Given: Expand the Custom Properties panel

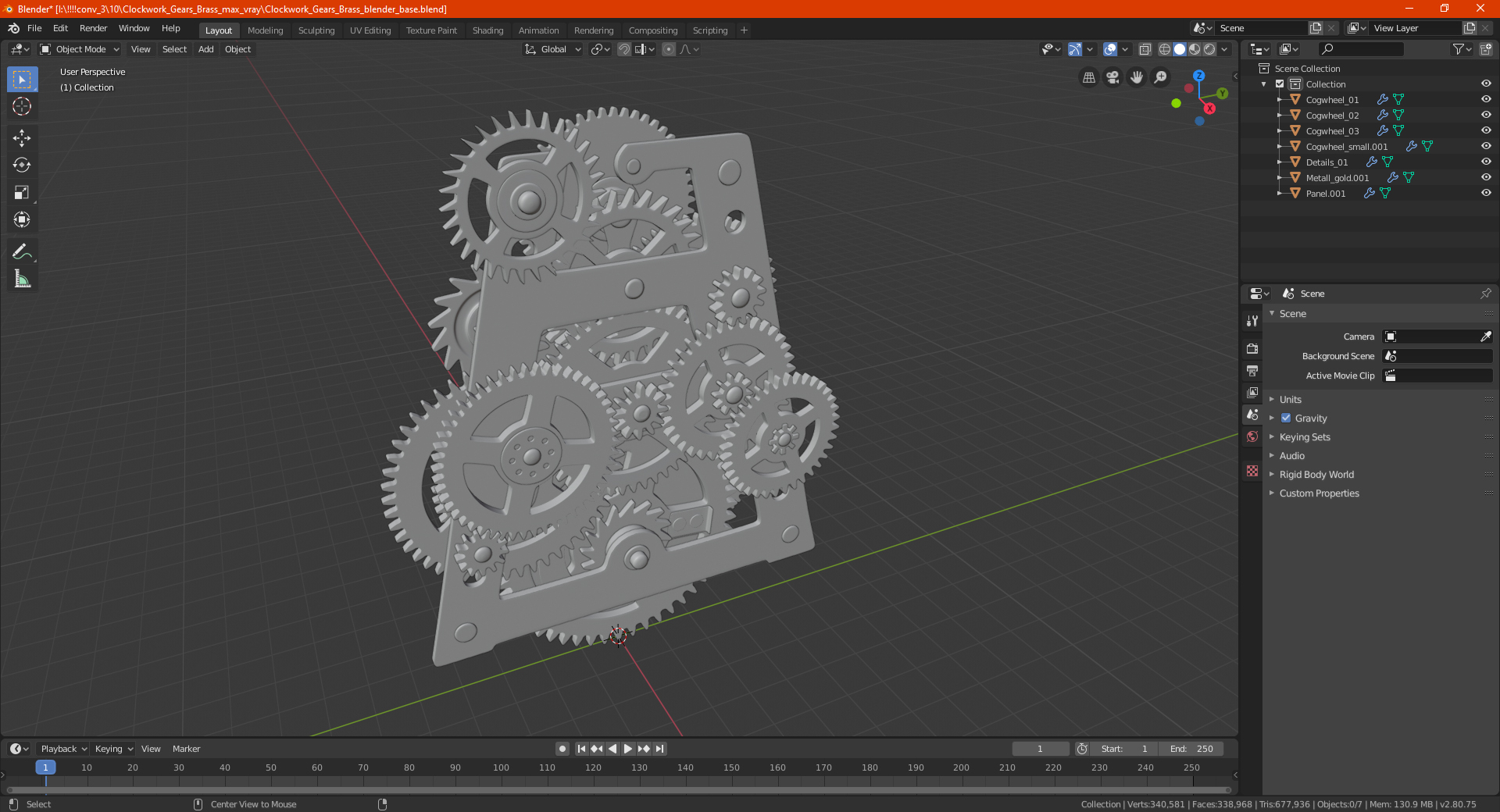Looking at the screenshot, I should pos(1319,493).
